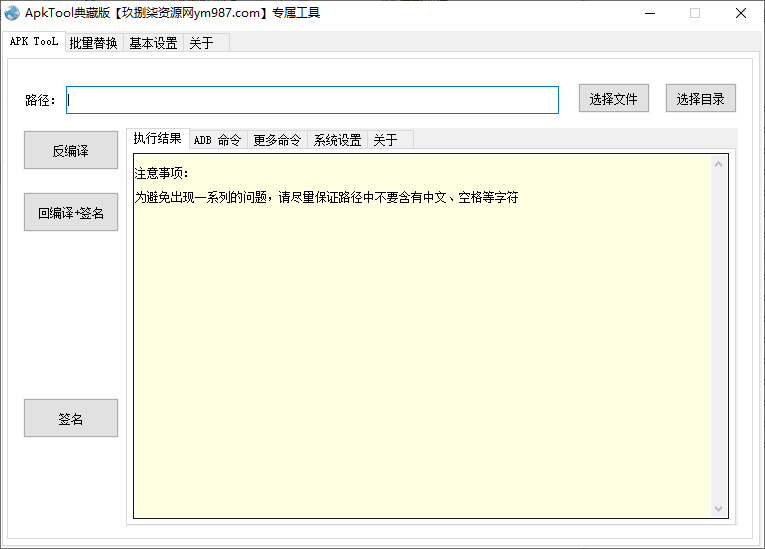Open the 更多命令 tab
This screenshot has height=549, width=765.
[277, 140]
